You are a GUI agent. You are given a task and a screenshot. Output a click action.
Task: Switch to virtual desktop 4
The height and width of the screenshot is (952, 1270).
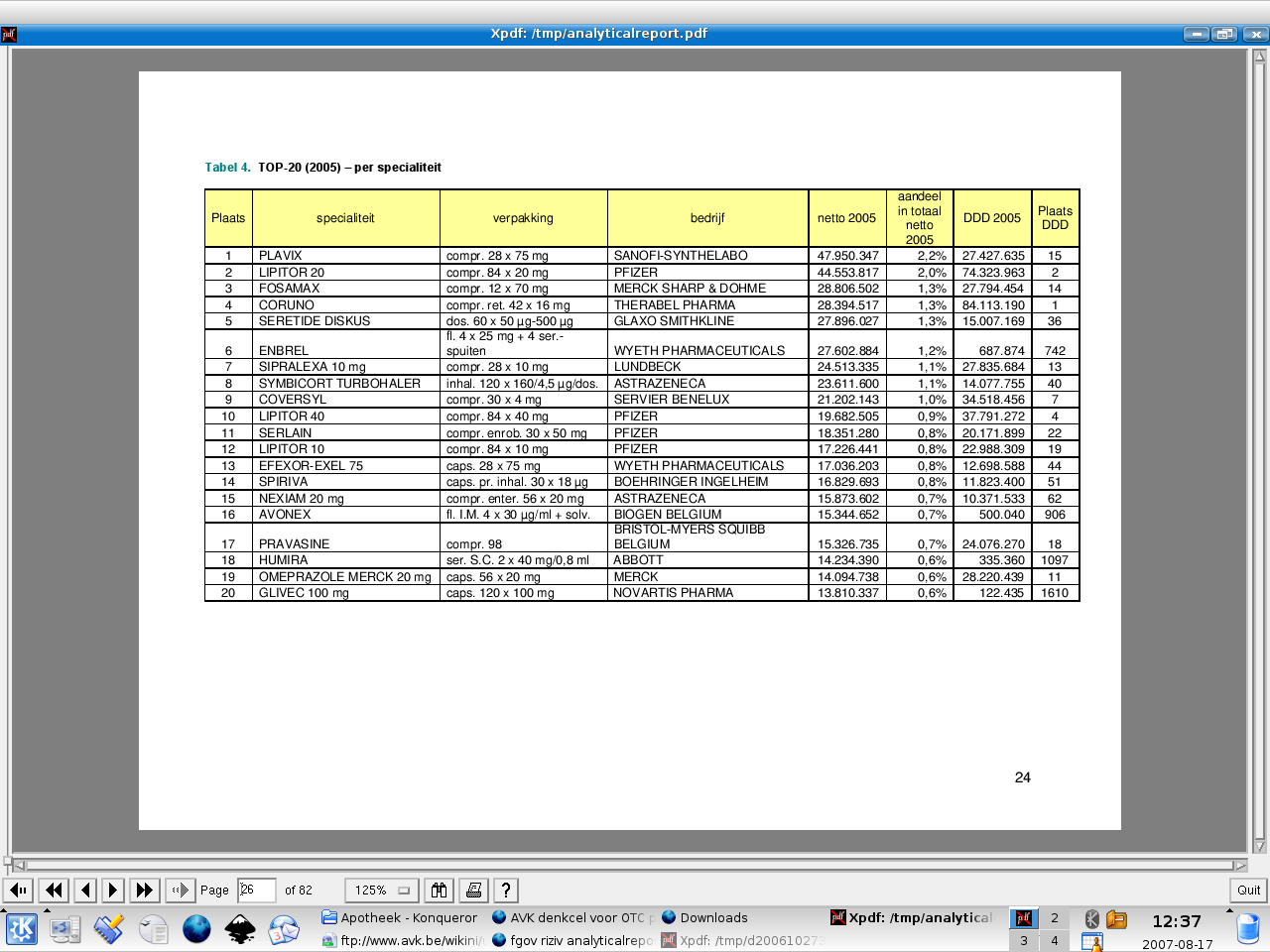click(x=1054, y=940)
